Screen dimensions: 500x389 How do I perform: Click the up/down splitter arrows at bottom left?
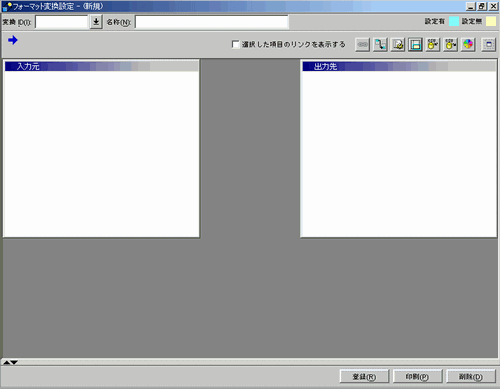(x=10, y=362)
